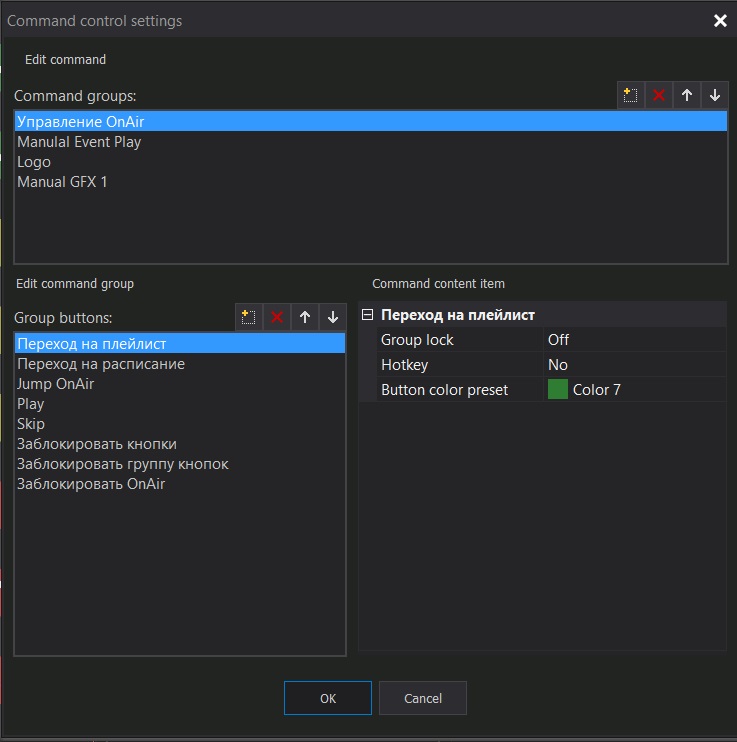Move command group down

coord(715,95)
